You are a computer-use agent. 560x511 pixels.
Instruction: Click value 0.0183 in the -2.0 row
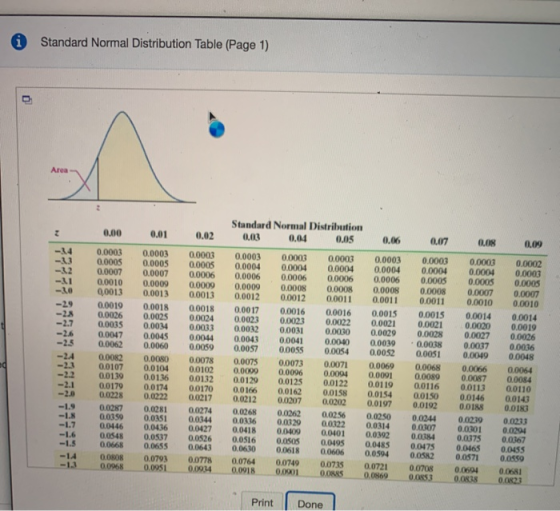point(516,408)
